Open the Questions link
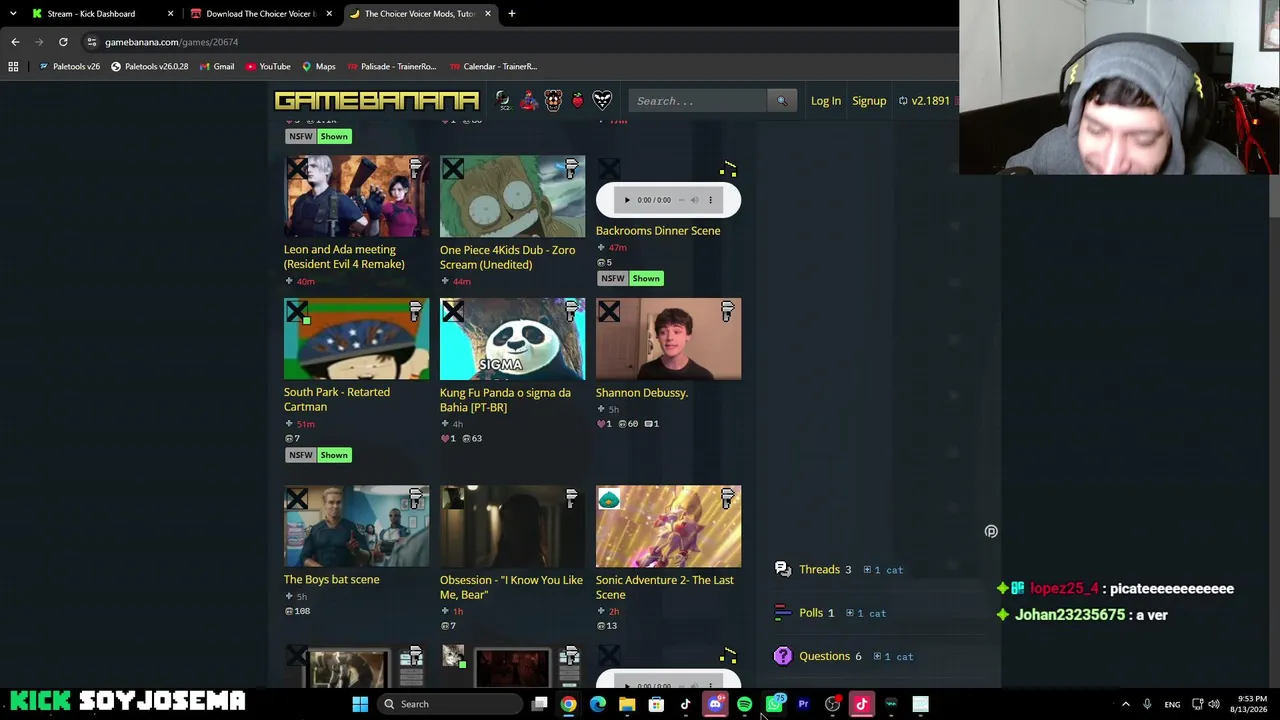The image size is (1280, 720). tap(825, 656)
